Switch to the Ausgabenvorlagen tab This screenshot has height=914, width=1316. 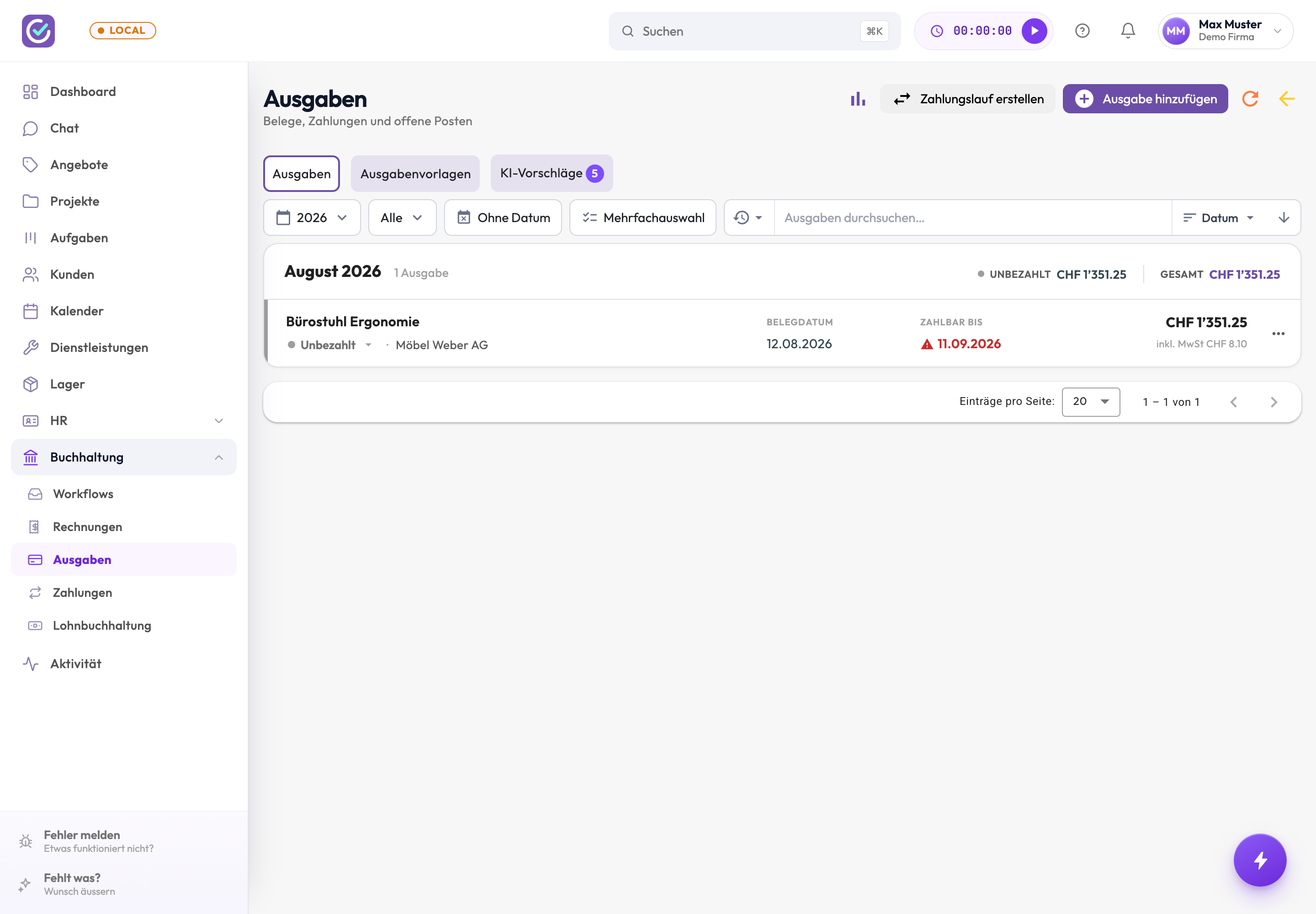pos(415,174)
